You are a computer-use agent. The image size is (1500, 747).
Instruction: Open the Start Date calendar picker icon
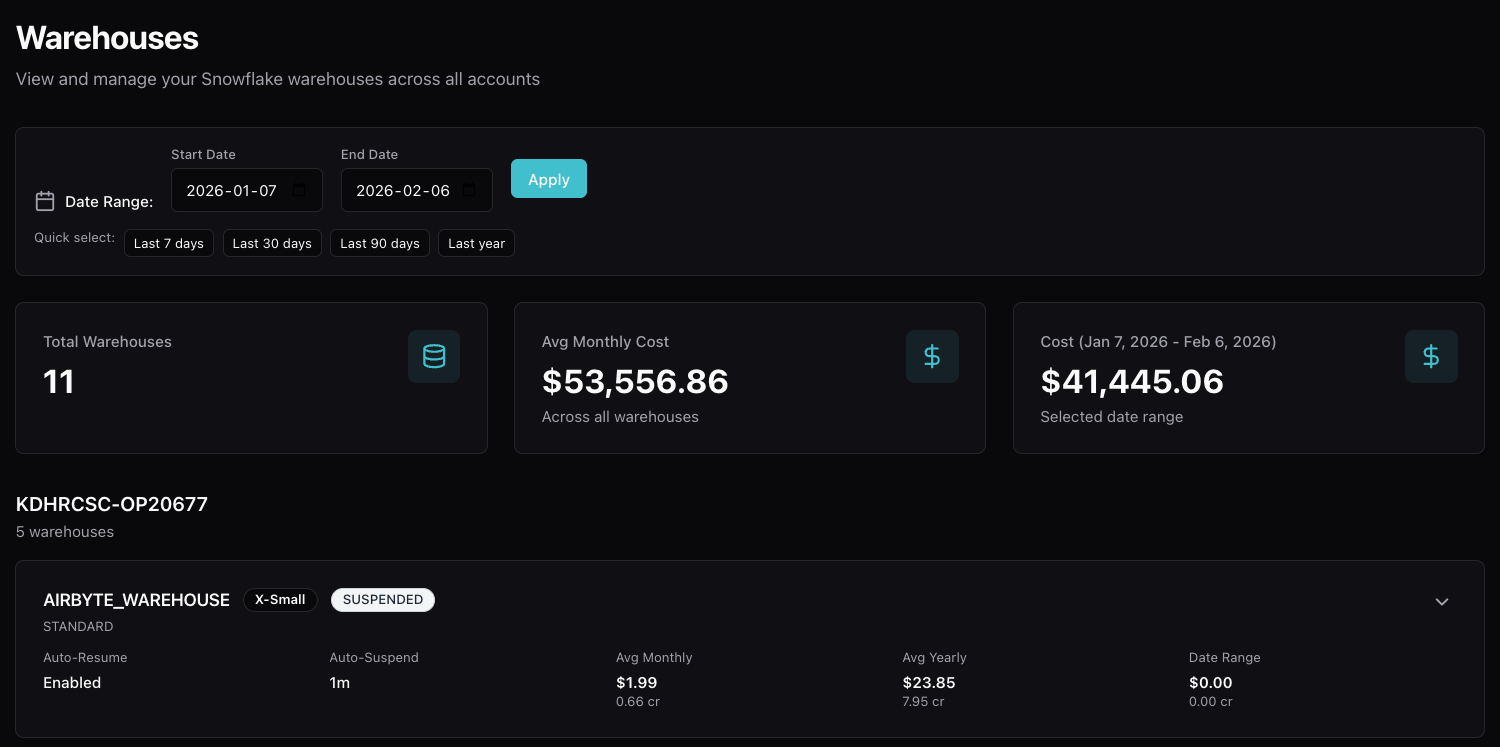point(299,190)
